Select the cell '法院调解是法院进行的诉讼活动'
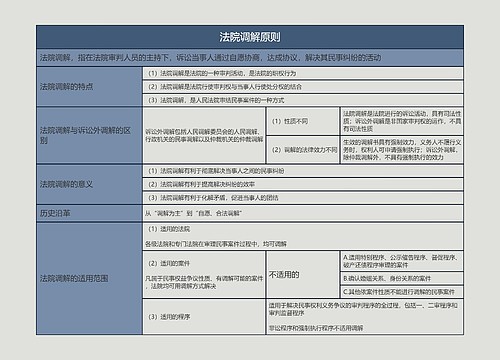500x360 pixels. [x=402, y=121]
